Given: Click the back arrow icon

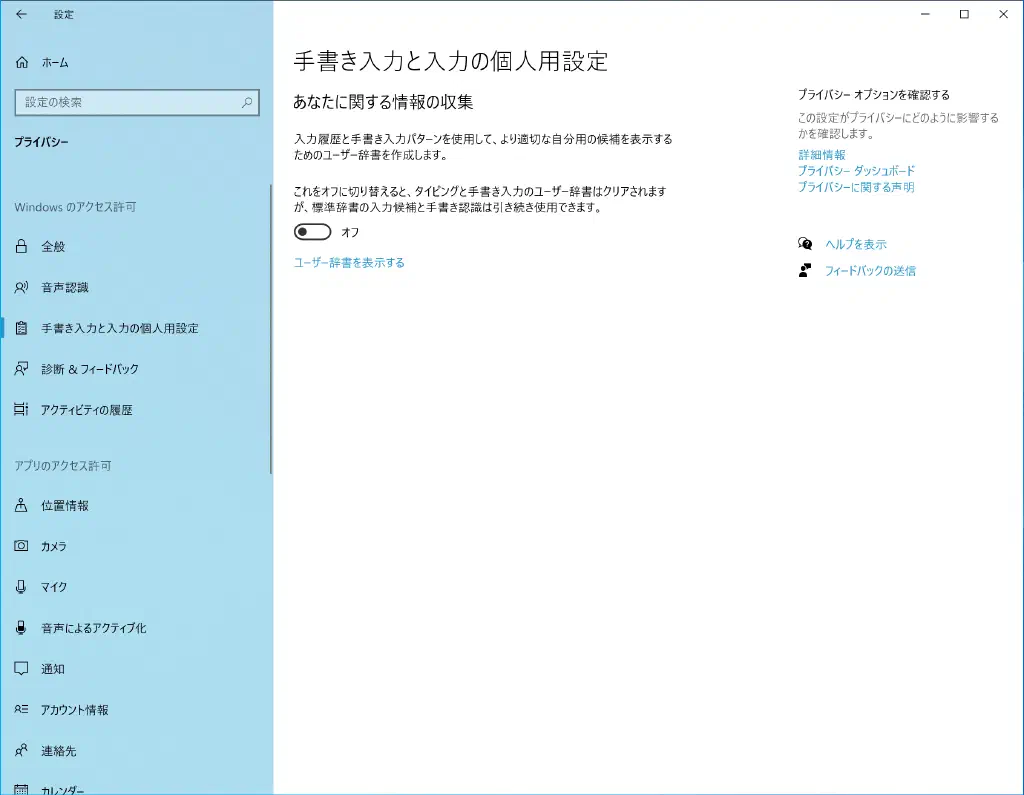Looking at the screenshot, I should (x=21, y=14).
